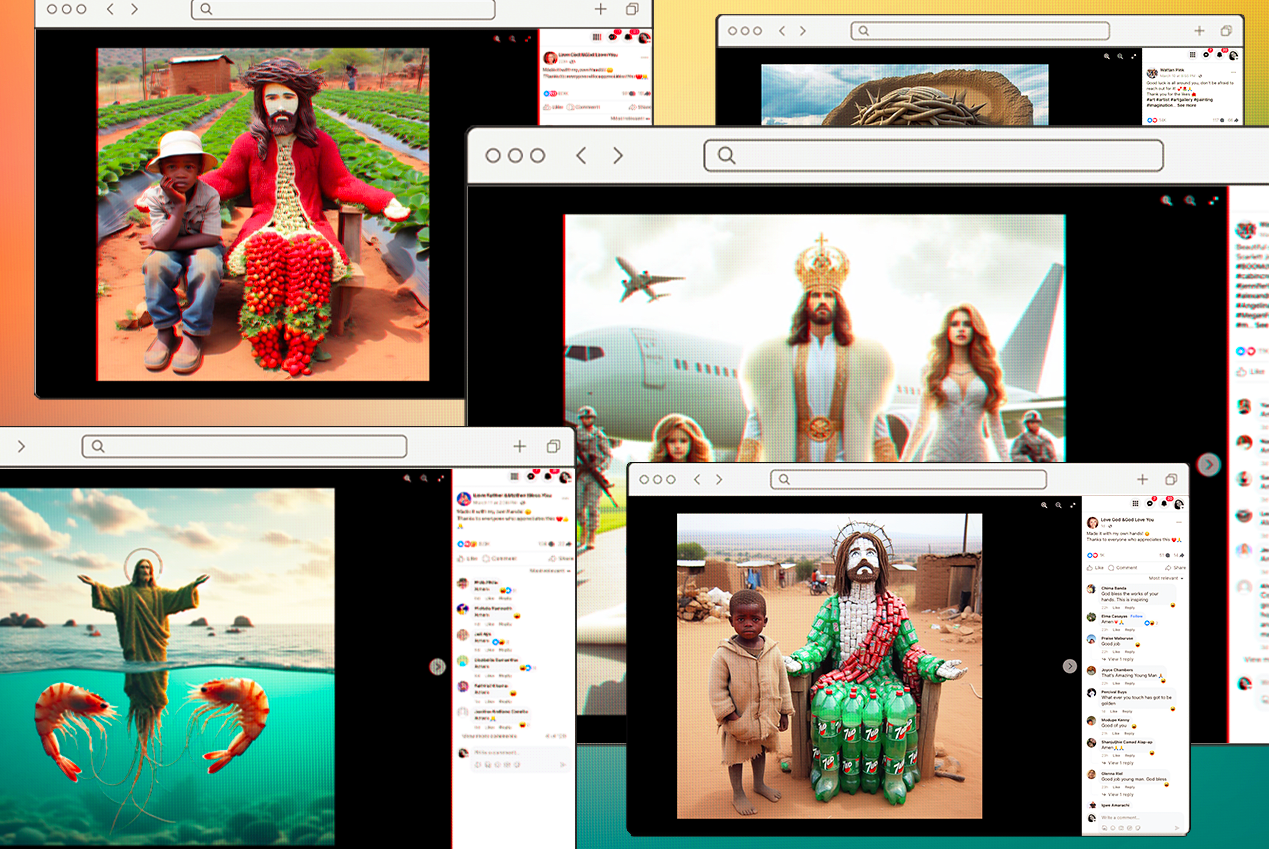Open Messenger icon in soda-bottle statue window
Image resolution: width=1269 pixels, height=849 pixels.
(x=1150, y=504)
